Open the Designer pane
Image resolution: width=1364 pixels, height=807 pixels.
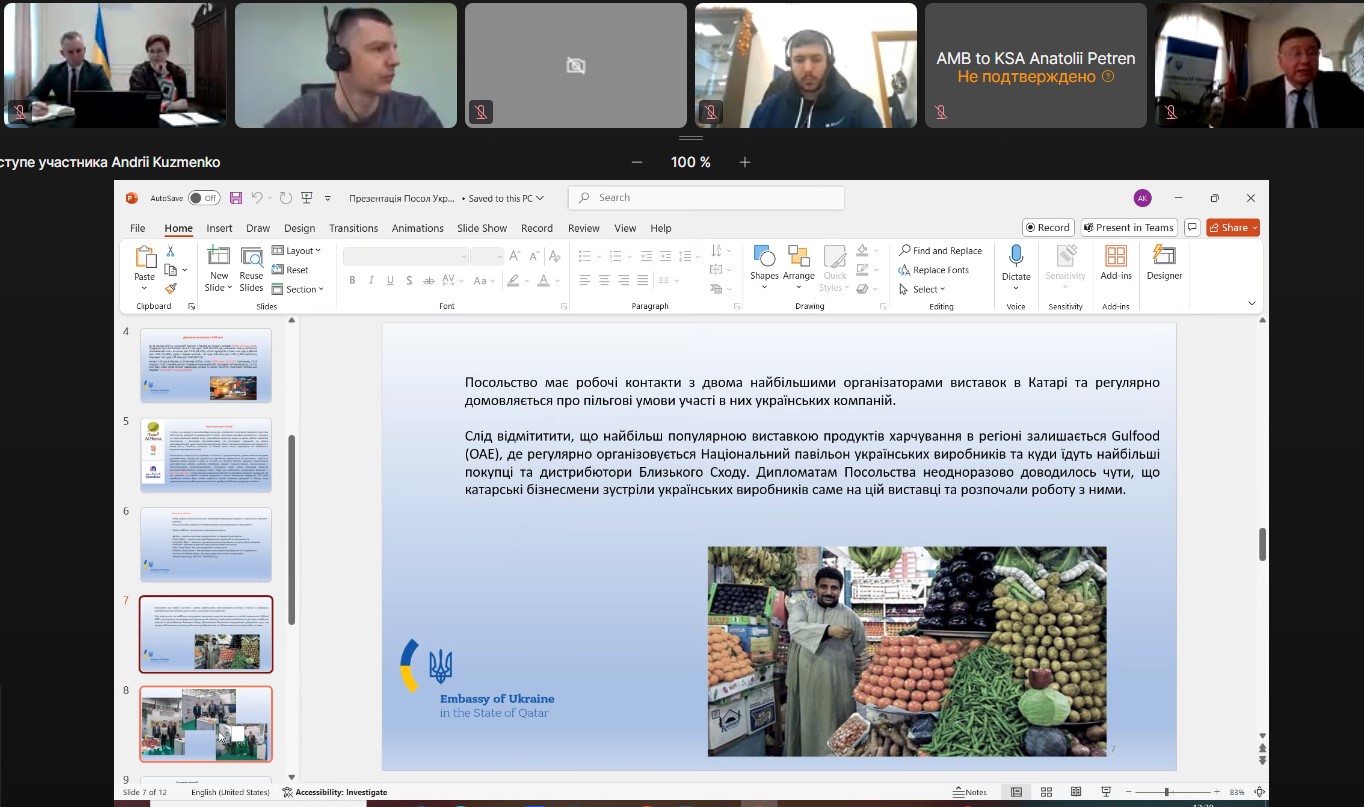point(1164,262)
